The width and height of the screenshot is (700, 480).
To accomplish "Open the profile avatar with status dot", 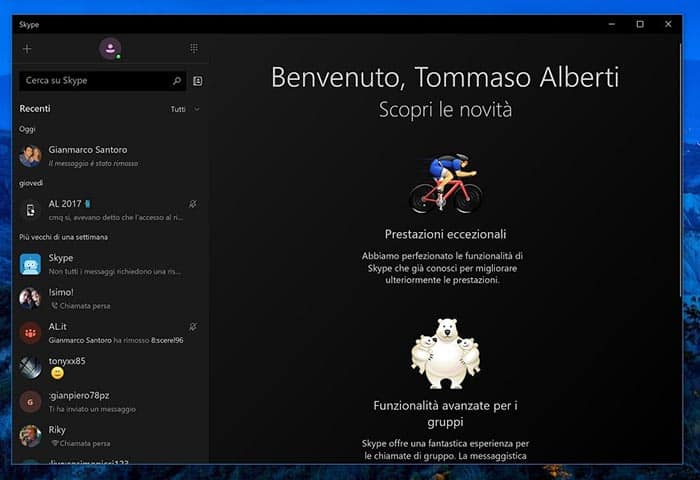I will [110, 49].
